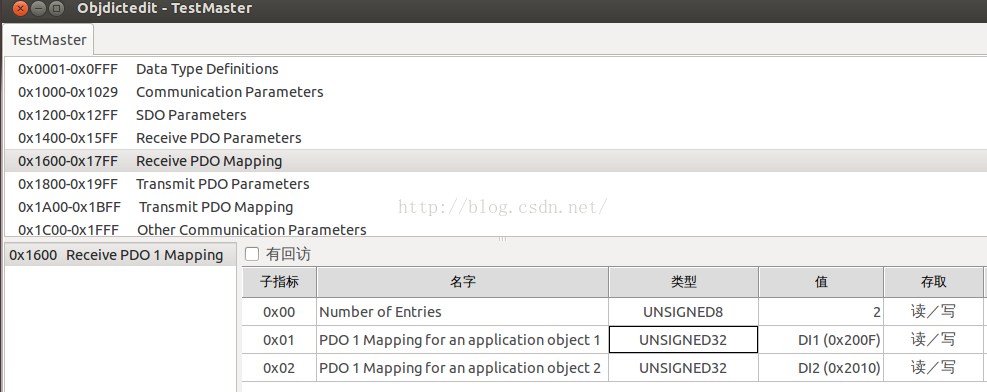This screenshot has width=987, height=392.
Task: Close the Objdictedit window
Action: [x=19, y=9]
